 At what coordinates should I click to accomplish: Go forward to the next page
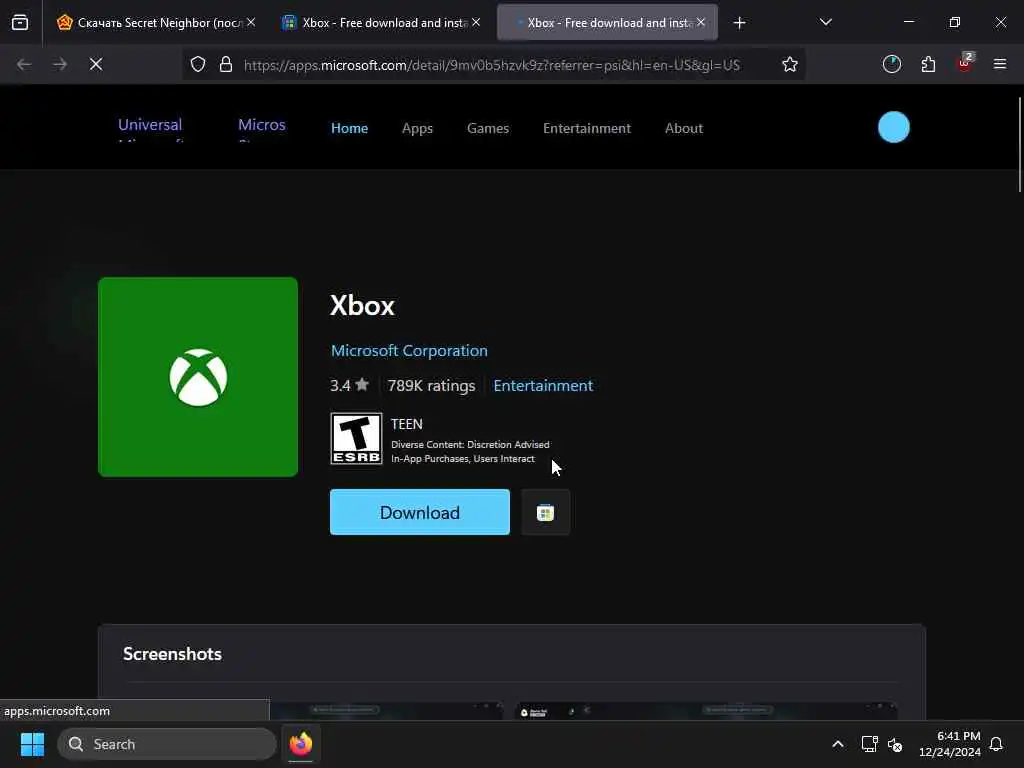(60, 64)
